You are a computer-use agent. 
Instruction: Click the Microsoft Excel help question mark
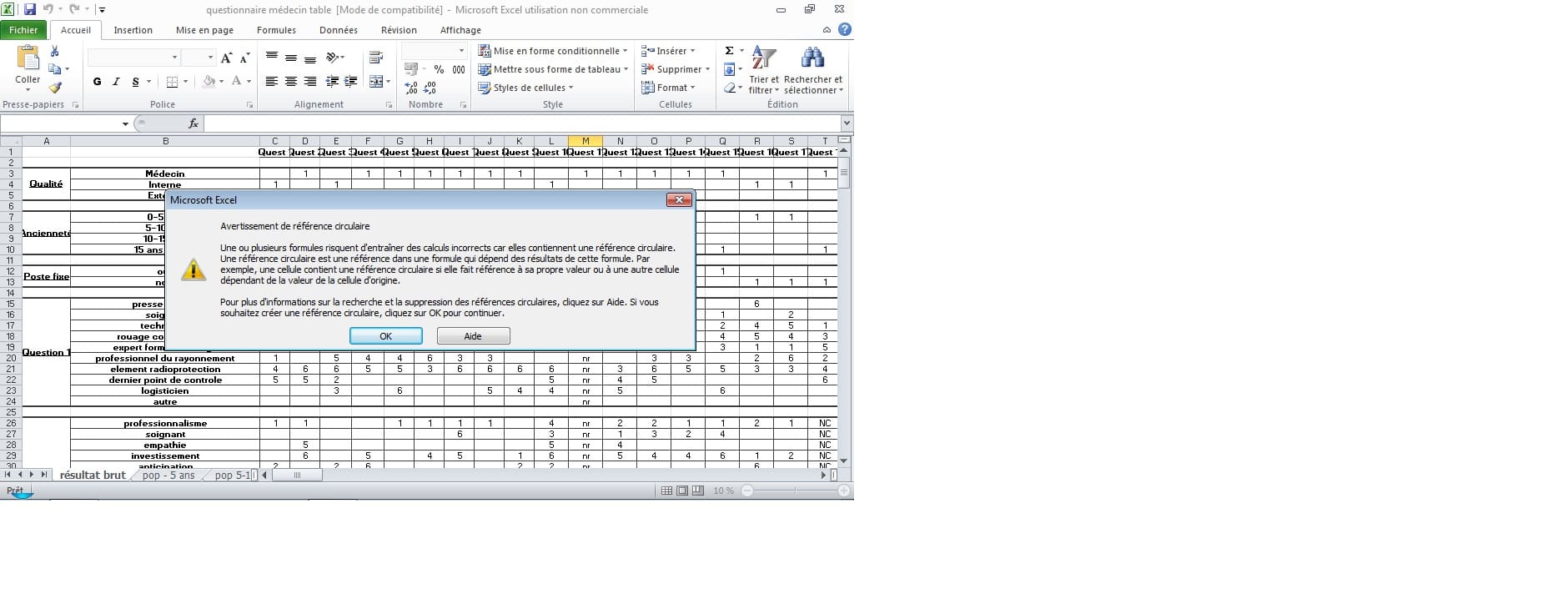[844, 30]
